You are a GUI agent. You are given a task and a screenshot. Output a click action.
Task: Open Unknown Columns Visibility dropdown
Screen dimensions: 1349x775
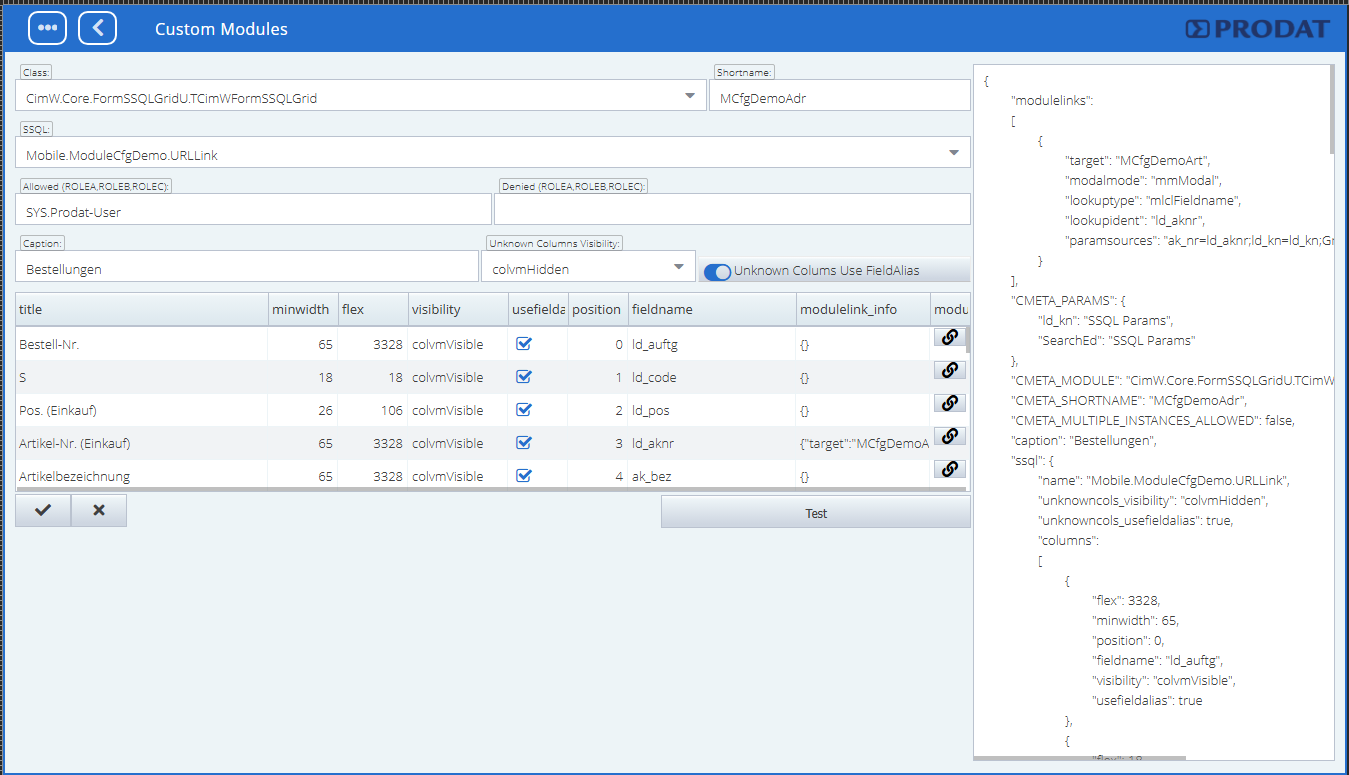point(679,267)
